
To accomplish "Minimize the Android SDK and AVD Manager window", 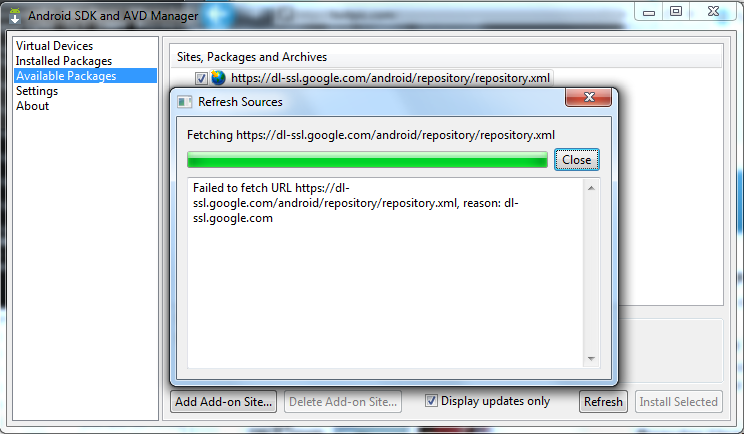I will [649, 12].
